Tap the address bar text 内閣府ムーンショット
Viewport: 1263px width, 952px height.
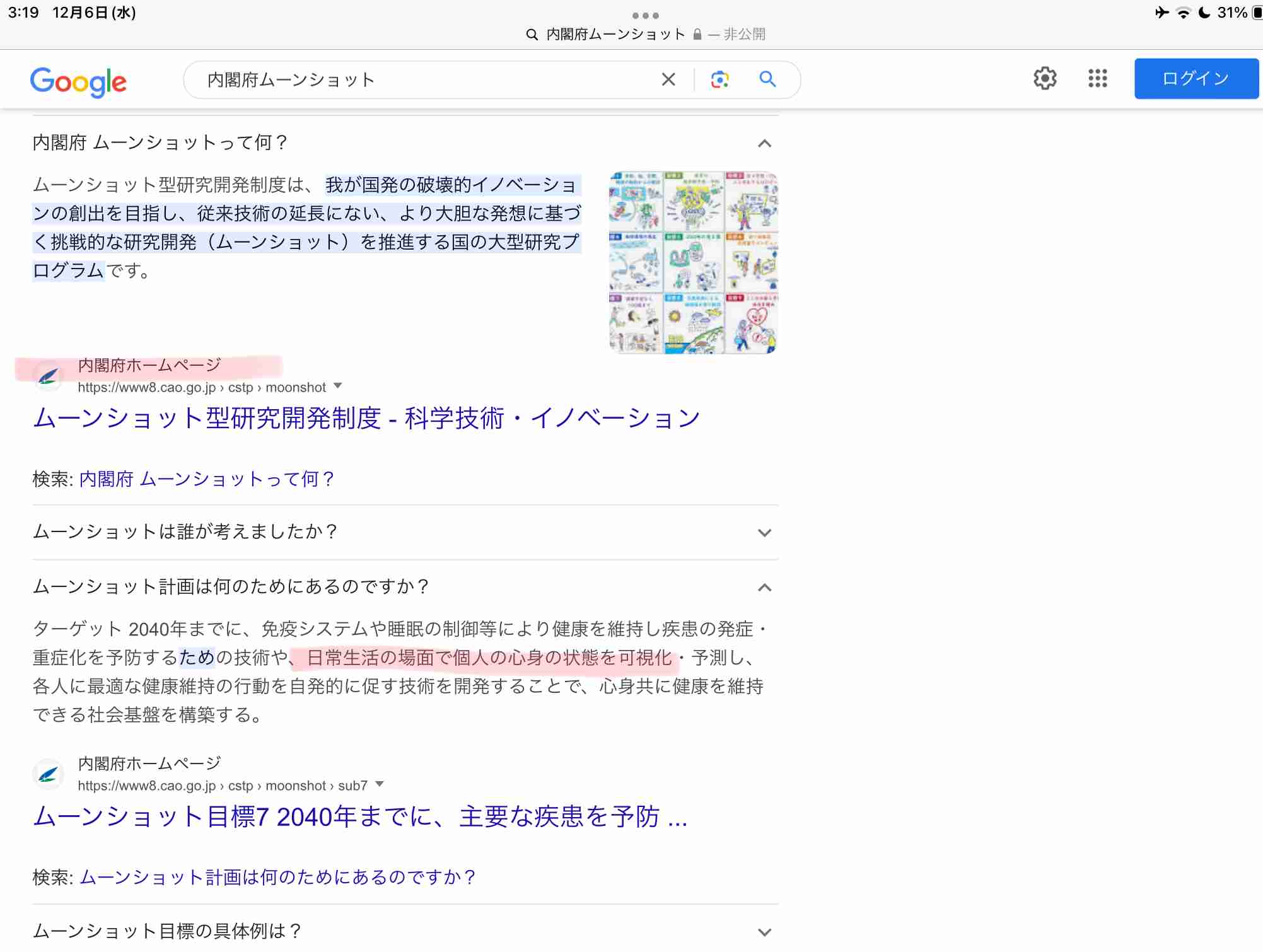[x=615, y=34]
